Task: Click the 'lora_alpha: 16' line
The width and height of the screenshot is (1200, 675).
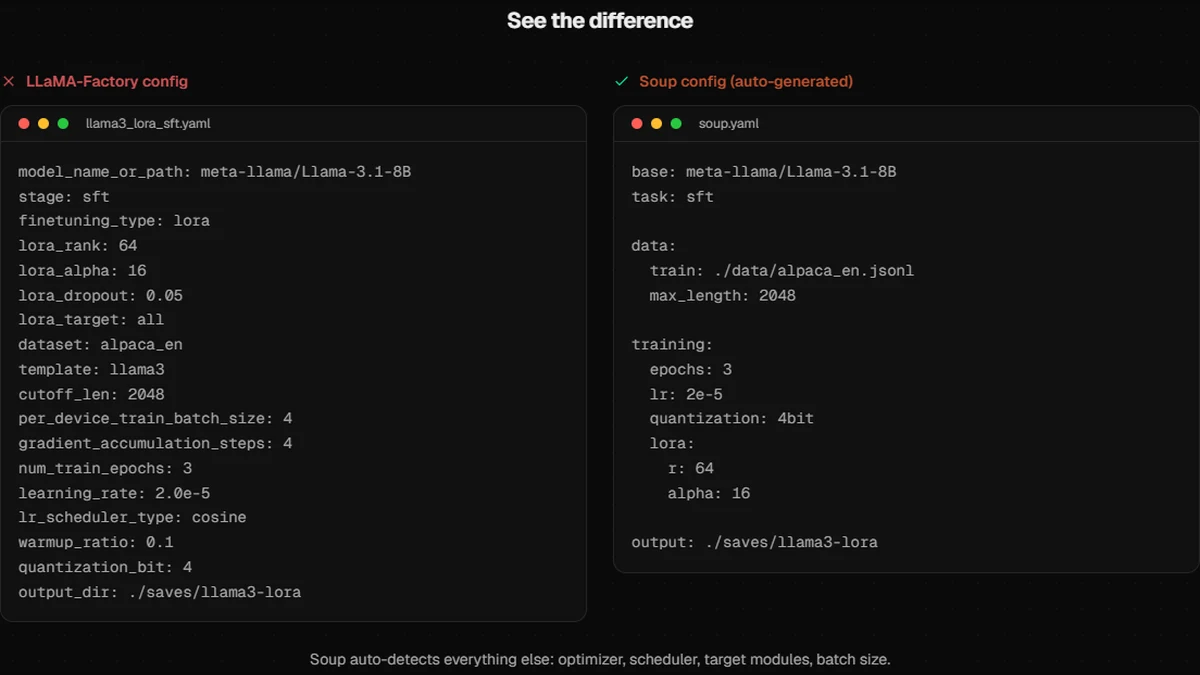Action: [82, 271]
